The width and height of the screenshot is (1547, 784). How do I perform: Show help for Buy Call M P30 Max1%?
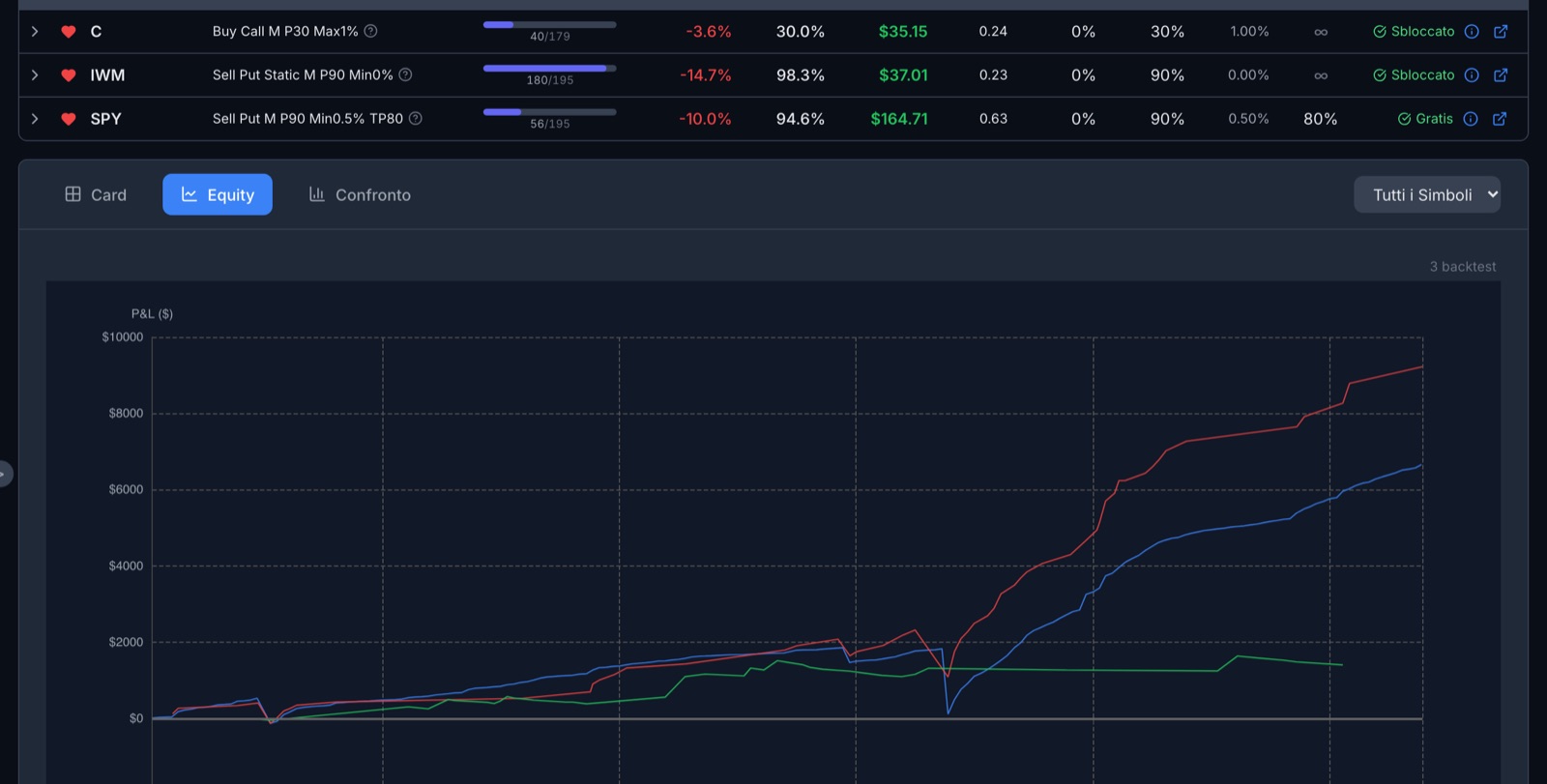[x=370, y=31]
